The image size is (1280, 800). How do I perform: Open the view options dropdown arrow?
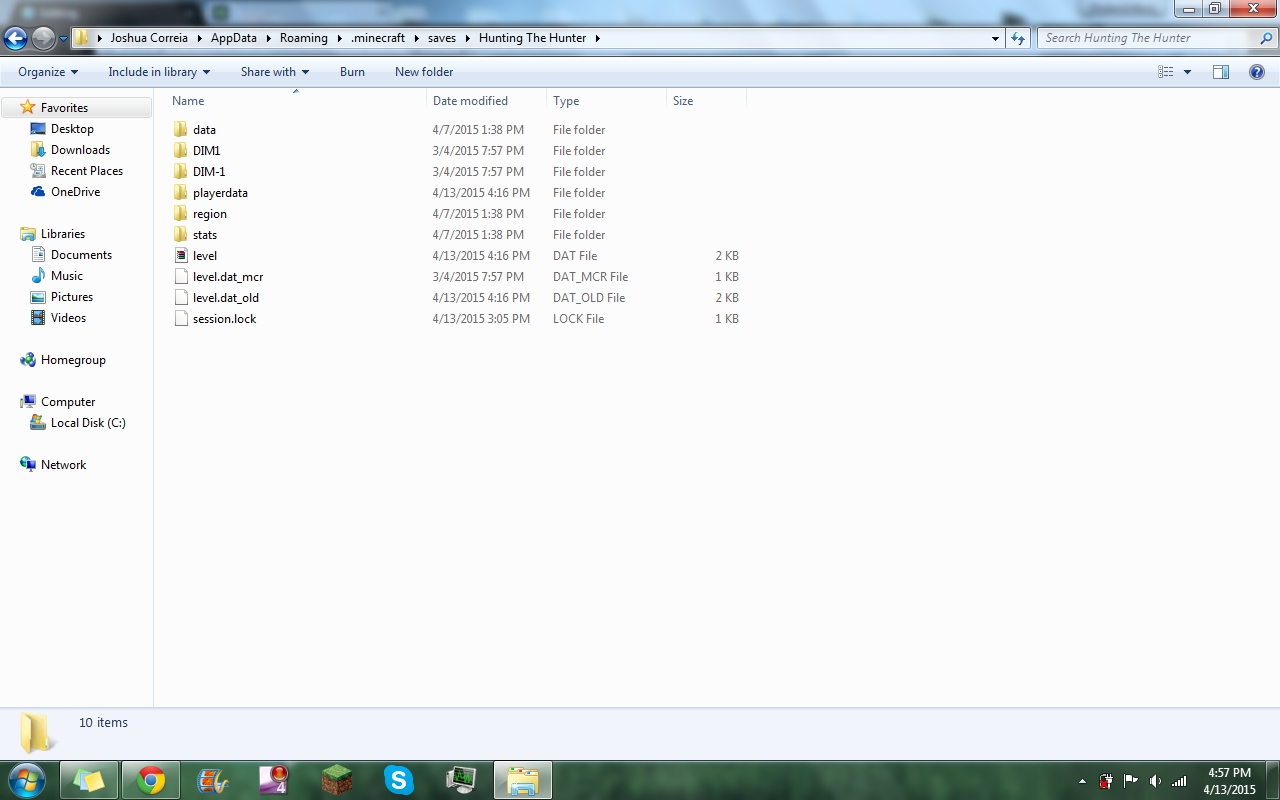pos(1187,72)
